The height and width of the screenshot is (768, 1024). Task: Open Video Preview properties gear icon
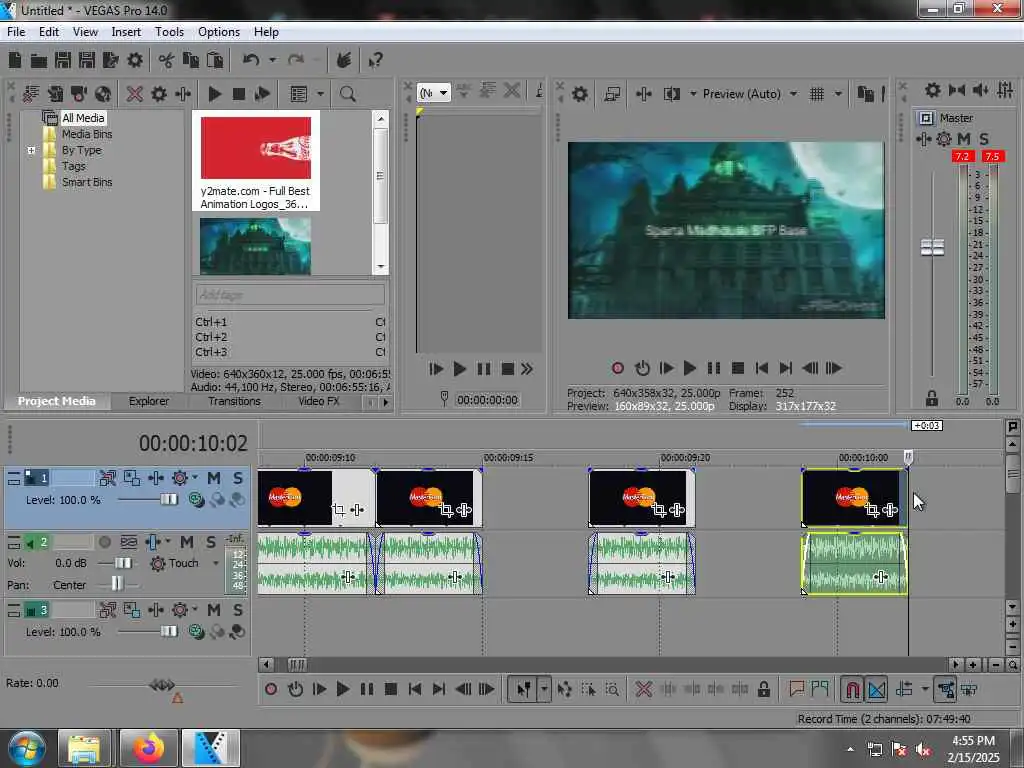click(x=580, y=94)
